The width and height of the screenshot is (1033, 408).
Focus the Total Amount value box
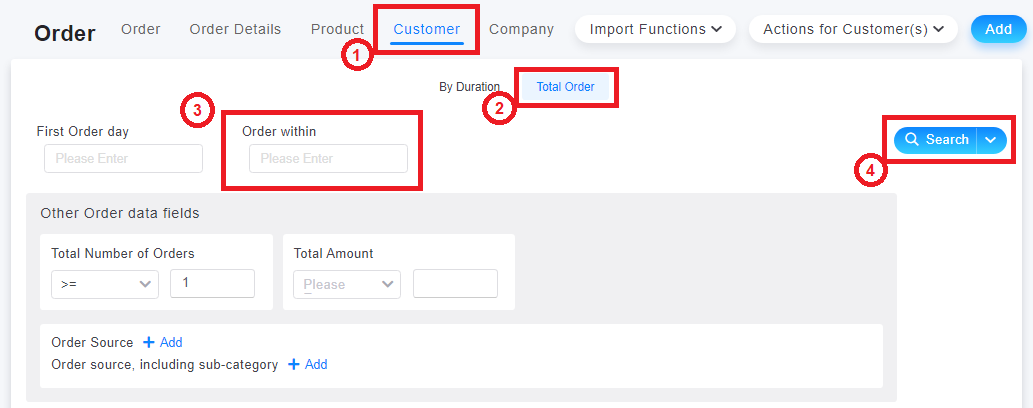point(455,283)
